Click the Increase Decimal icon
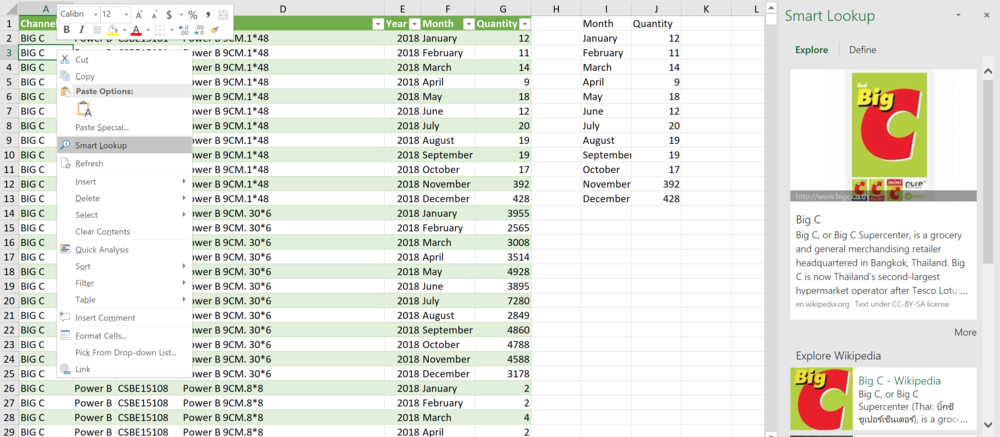1000x437 pixels. pyautogui.click(x=183, y=30)
